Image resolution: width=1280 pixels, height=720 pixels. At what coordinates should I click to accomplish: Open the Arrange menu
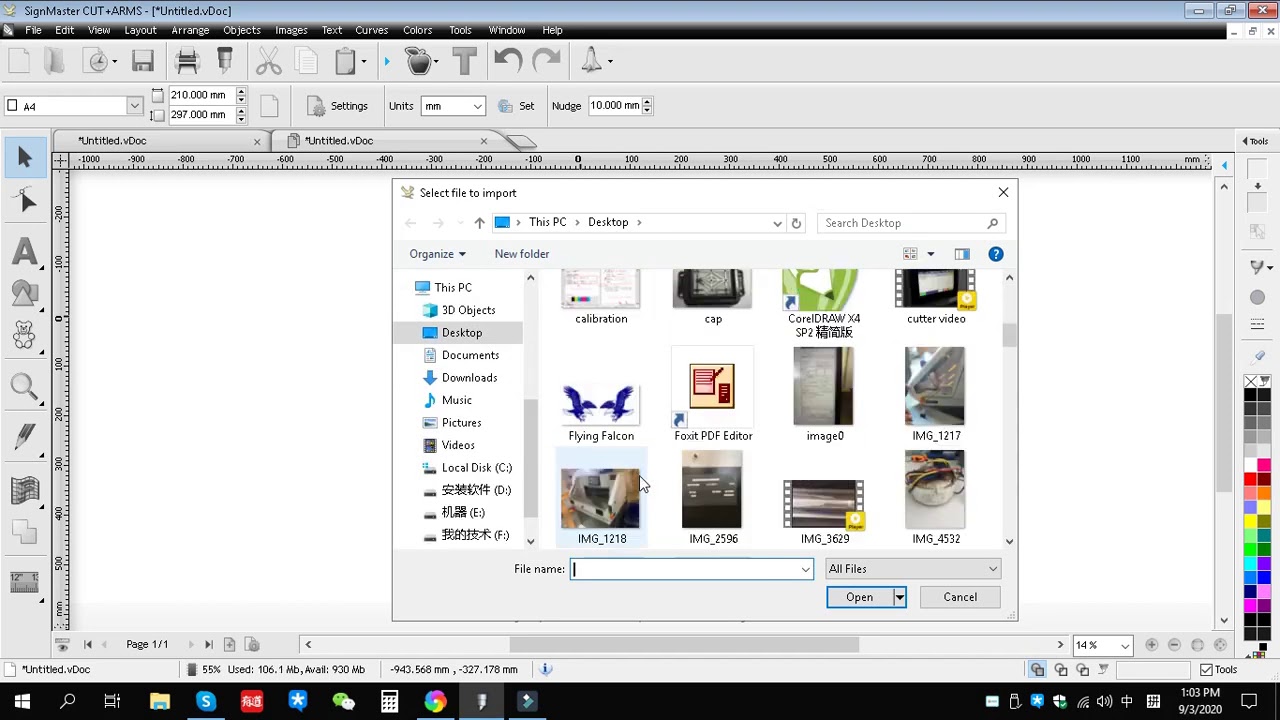190,30
